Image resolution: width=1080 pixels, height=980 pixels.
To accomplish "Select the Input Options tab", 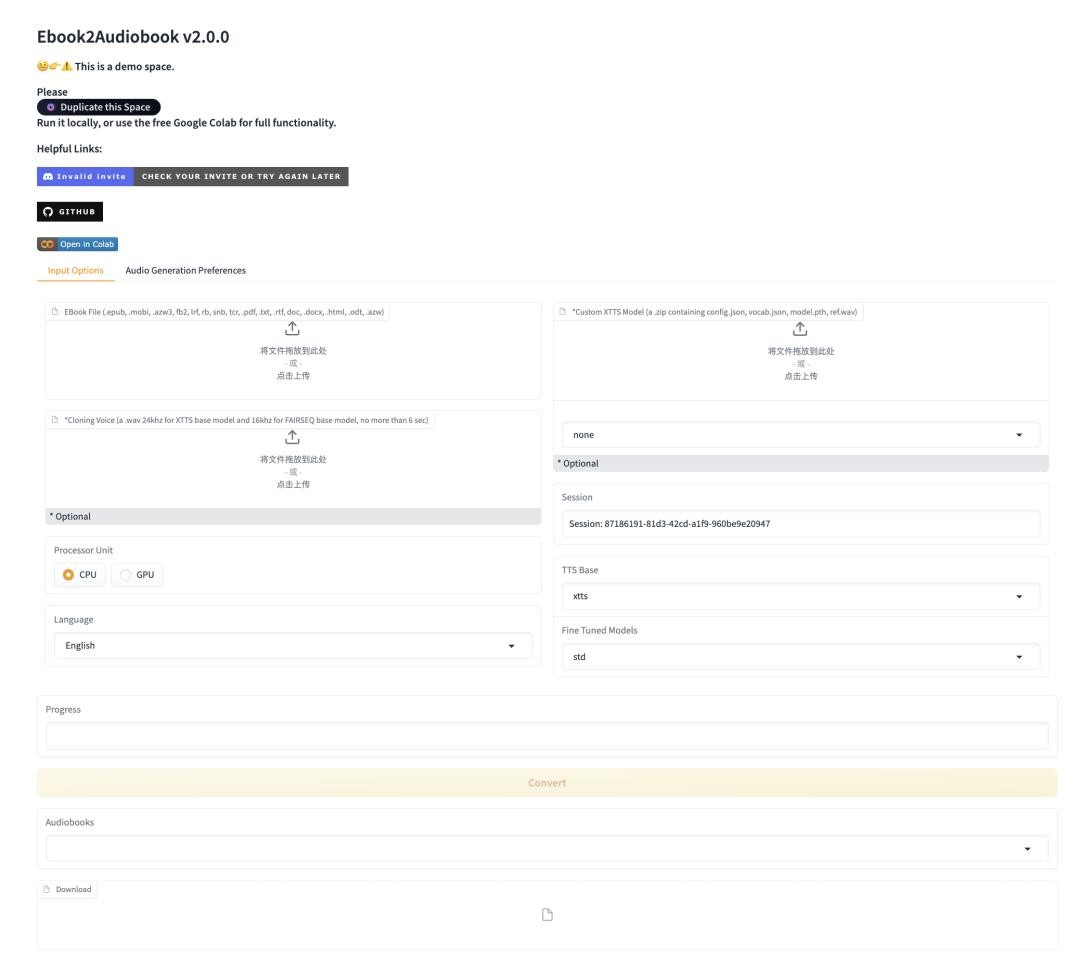I will (x=76, y=270).
